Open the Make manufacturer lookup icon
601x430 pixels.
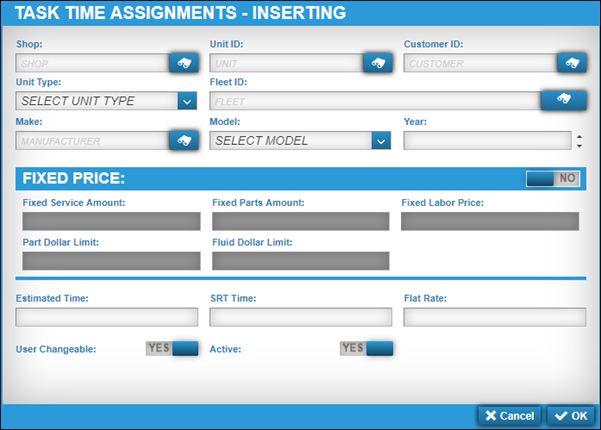pos(183,140)
